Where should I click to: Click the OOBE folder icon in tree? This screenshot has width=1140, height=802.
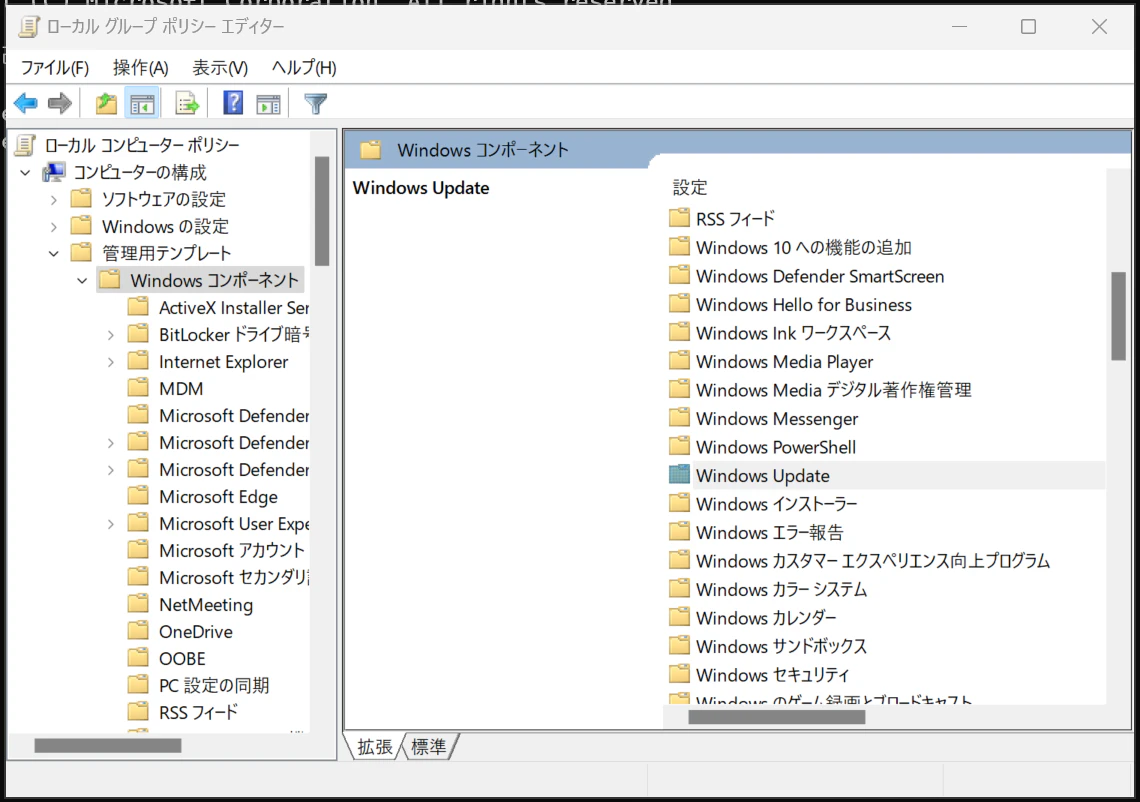point(138,658)
